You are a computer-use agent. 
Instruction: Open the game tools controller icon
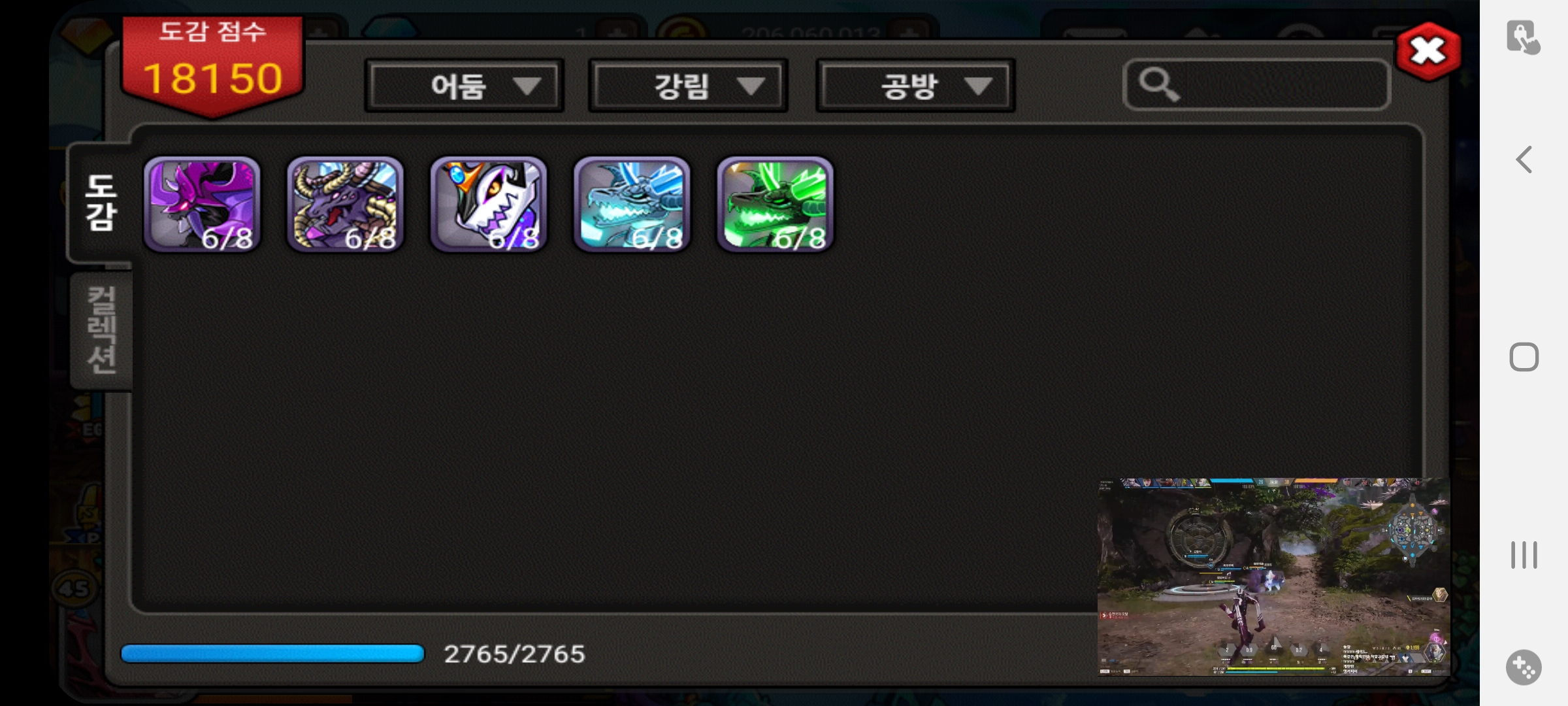pyautogui.click(x=1524, y=667)
